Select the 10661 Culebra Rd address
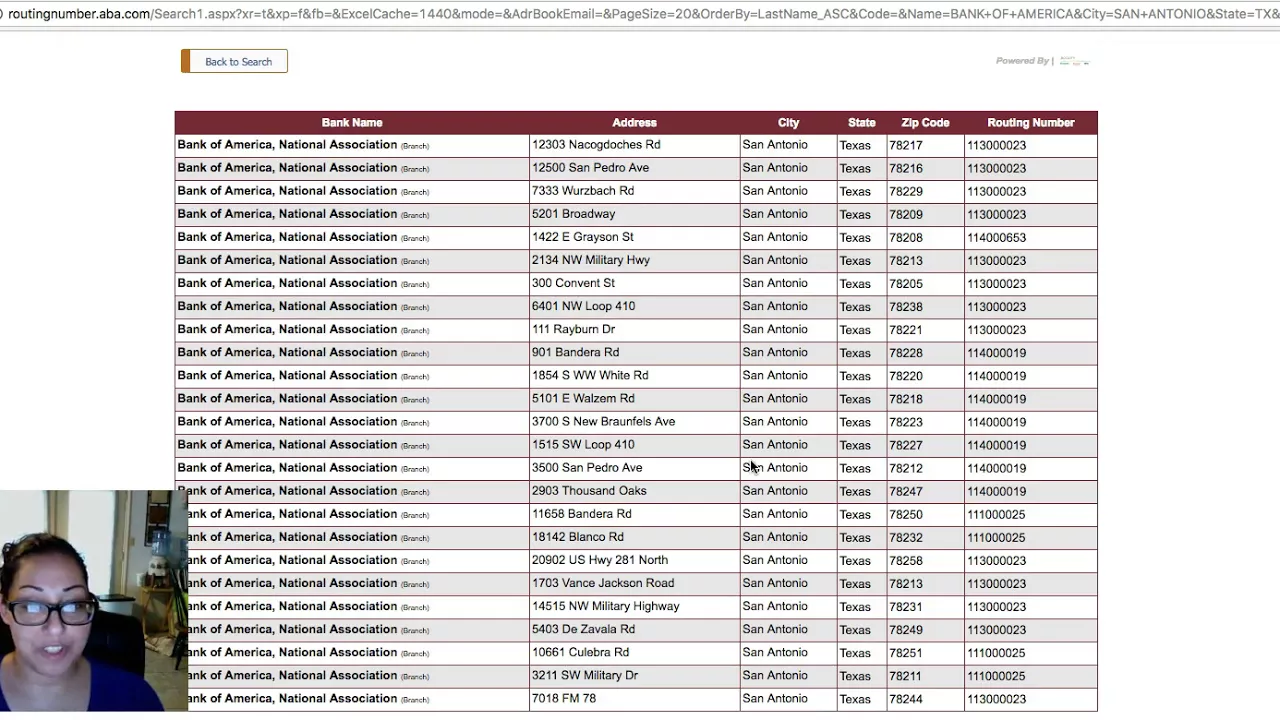 pyautogui.click(x=580, y=652)
